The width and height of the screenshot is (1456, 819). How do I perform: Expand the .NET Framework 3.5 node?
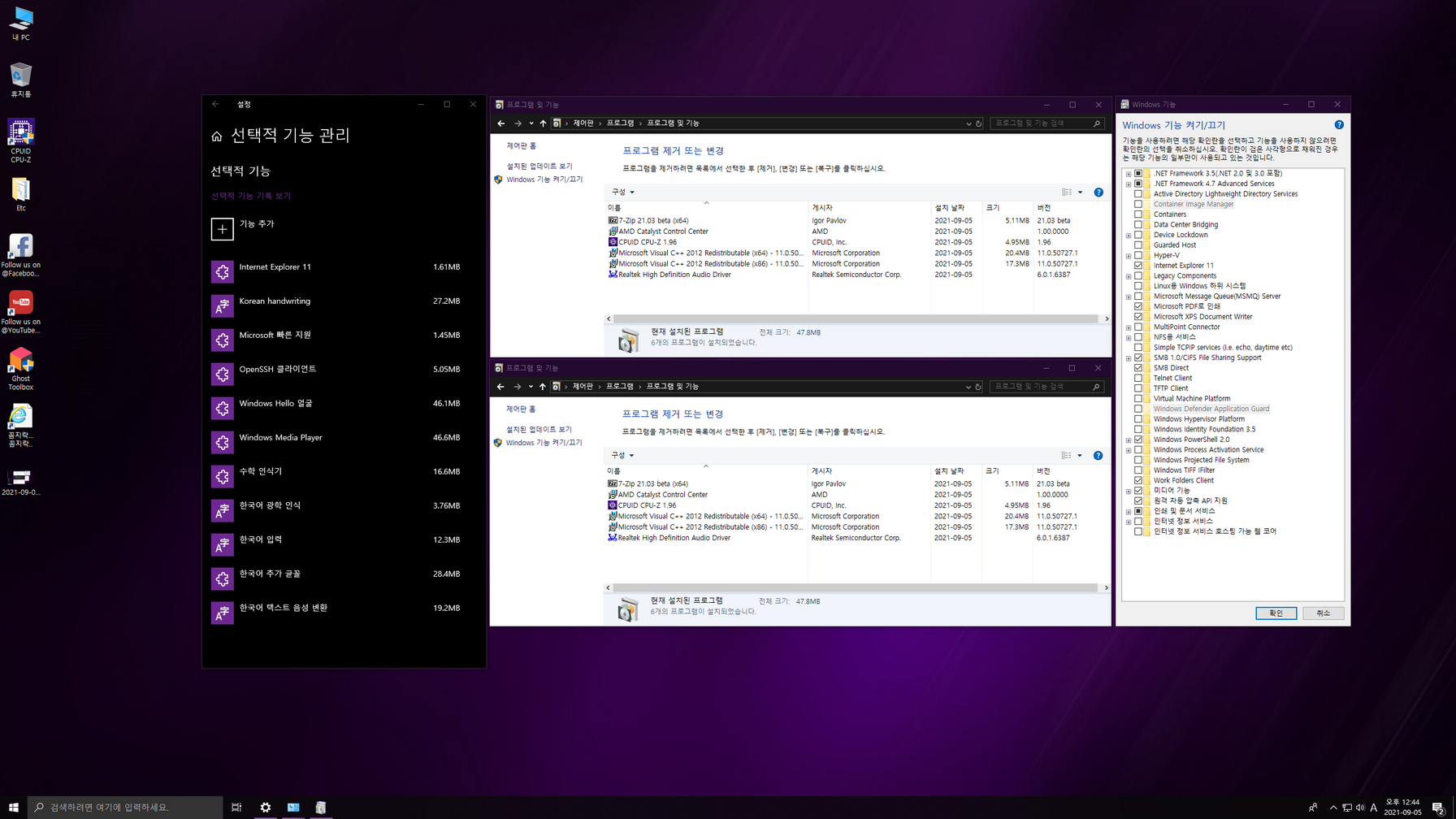click(1129, 174)
